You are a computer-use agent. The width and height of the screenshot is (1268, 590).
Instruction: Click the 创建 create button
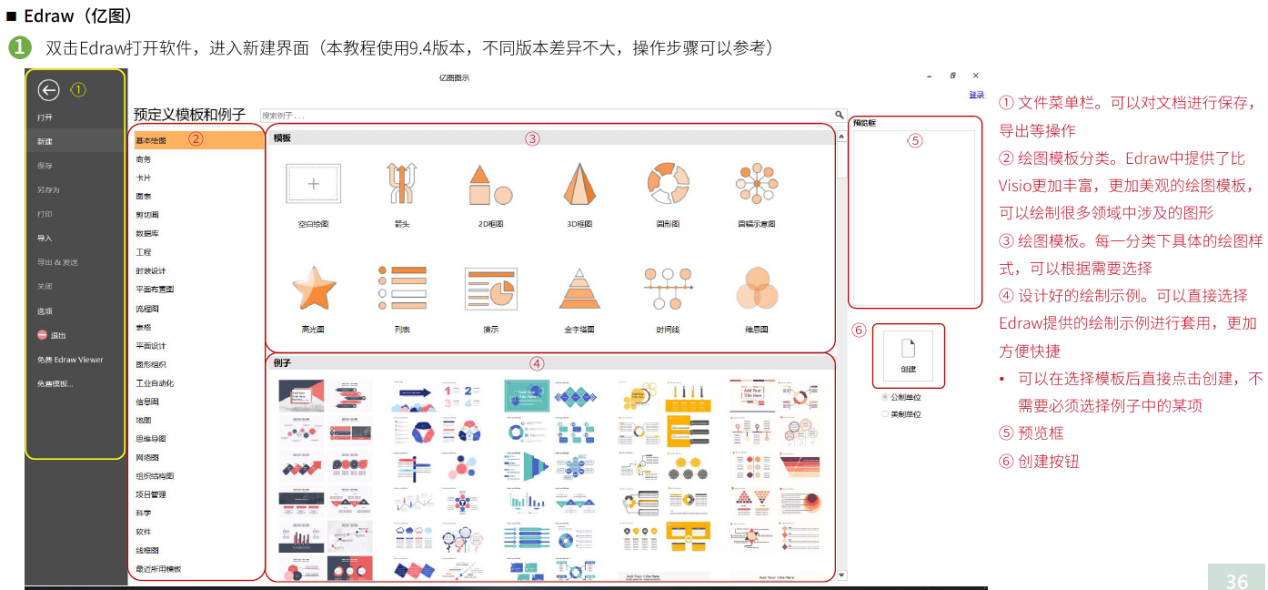point(908,357)
